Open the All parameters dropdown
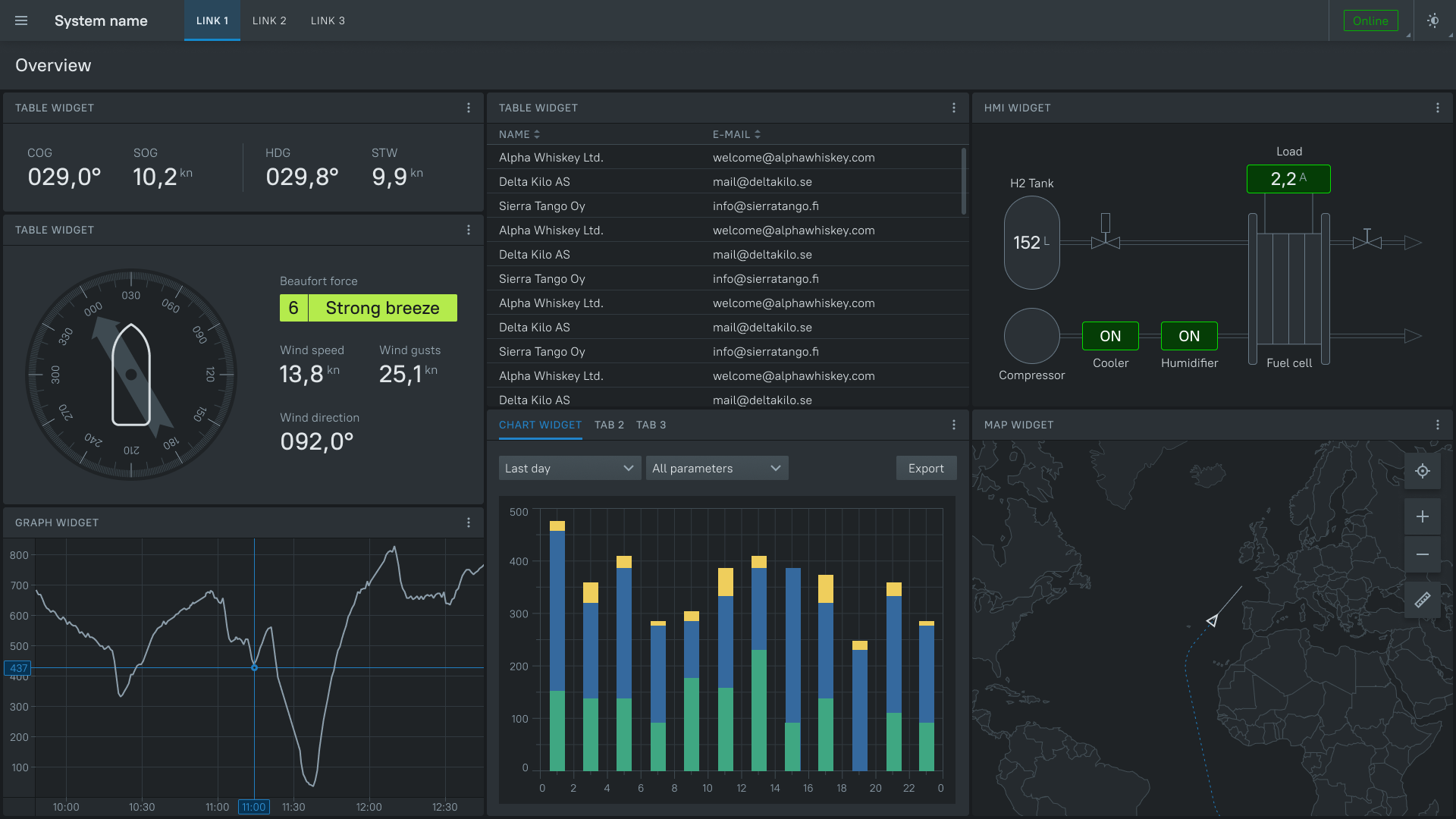 tap(716, 468)
